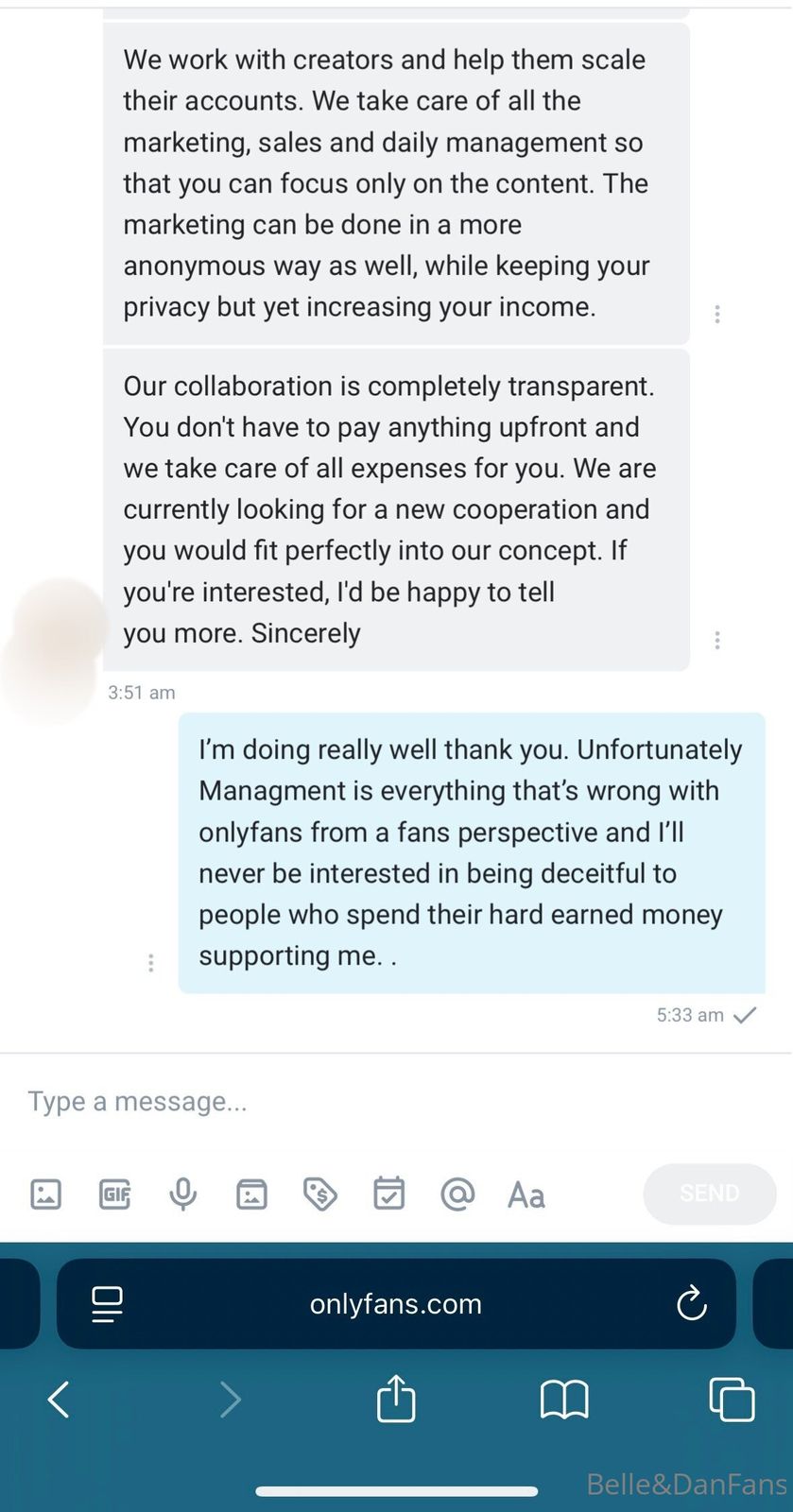Viewport: 793px width, 1512px height.
Task: Reload the page in the browser
Action: coord(692,1303)
